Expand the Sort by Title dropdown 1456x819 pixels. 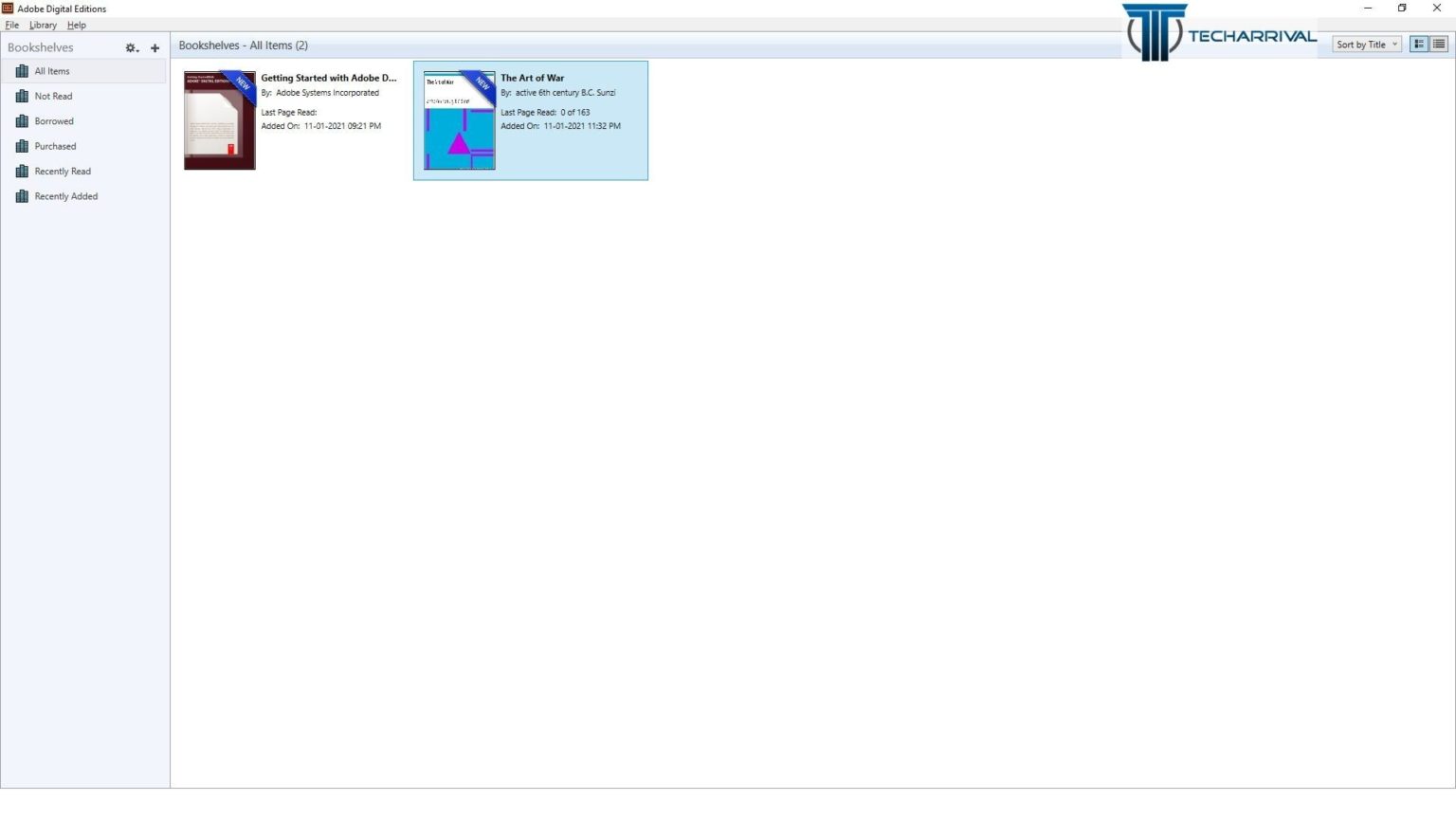[1366, 45]
